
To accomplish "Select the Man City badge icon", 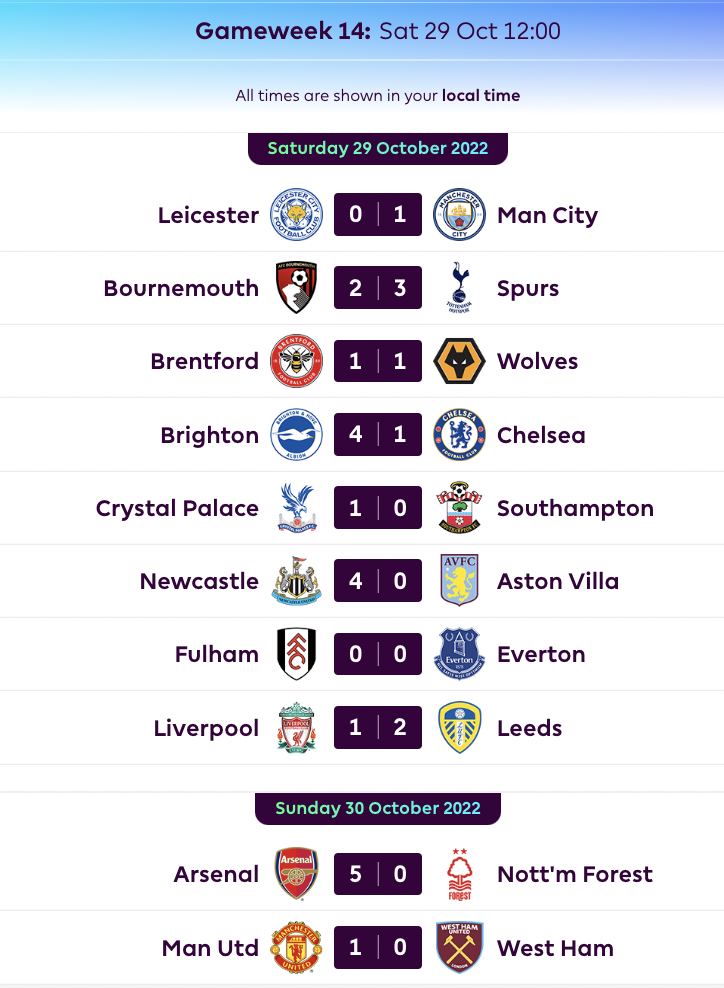I will click(459, 214).
